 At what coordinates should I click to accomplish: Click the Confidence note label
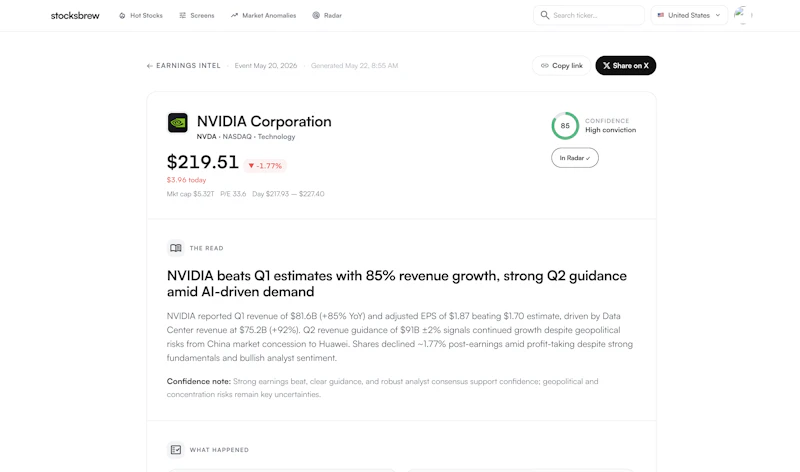pyautogui.click(x=199, y=381)
